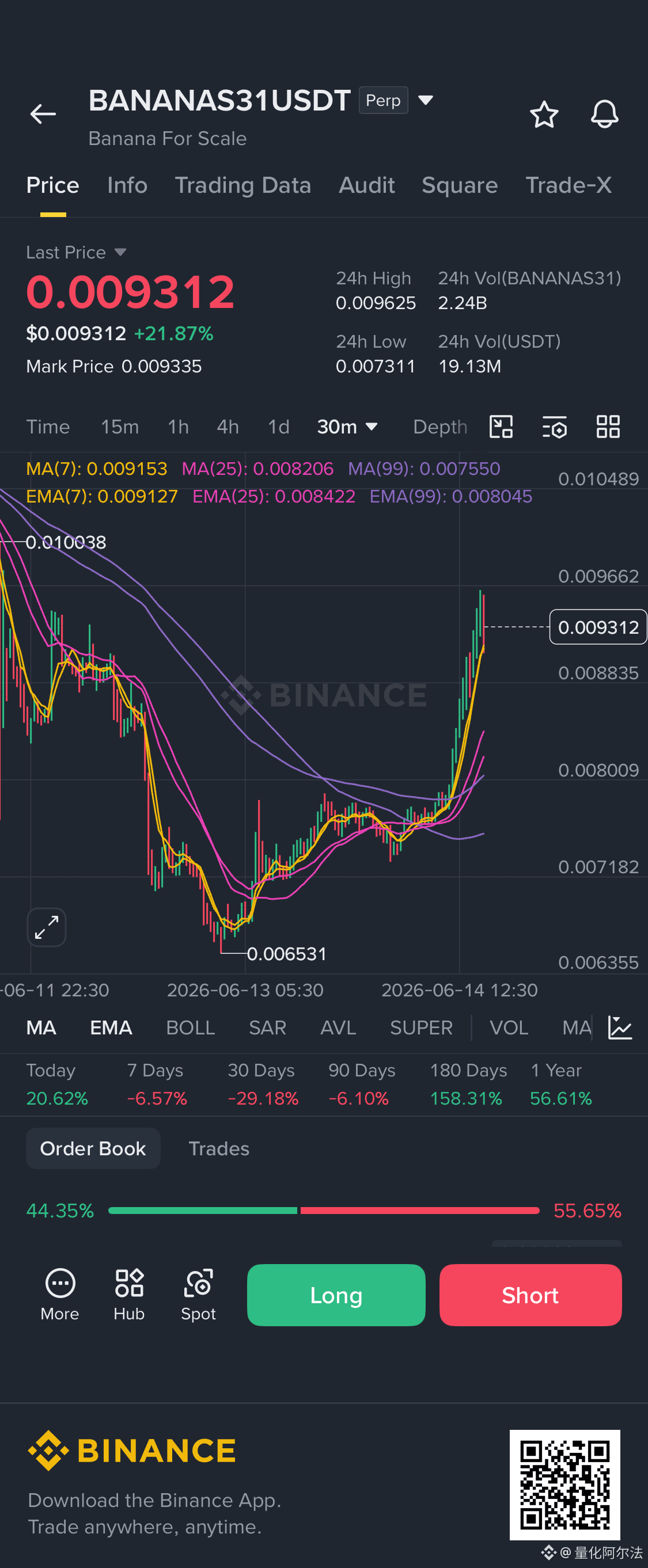Toggle the EMA indicator
The height and width of the screenshot is (1568, 648).
click(x=111, y=1027)
